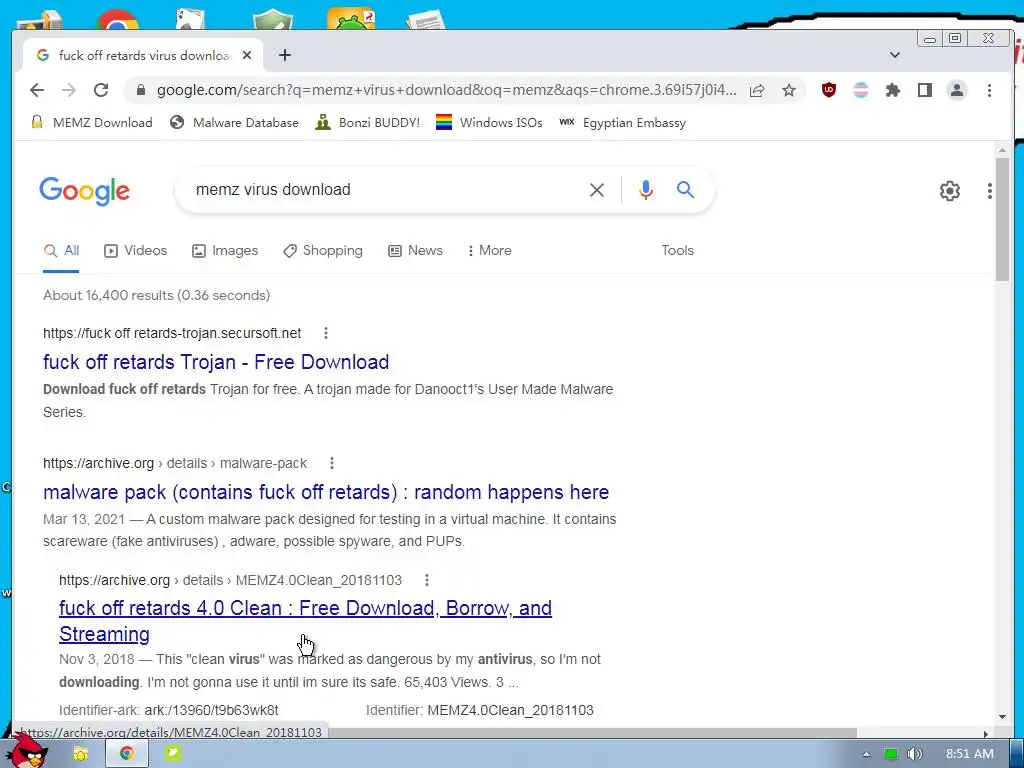Open Egyptian Embassy bookmark
Image resolution: width=1024 pixels, height=768 pixels.
tap(623, 123)
